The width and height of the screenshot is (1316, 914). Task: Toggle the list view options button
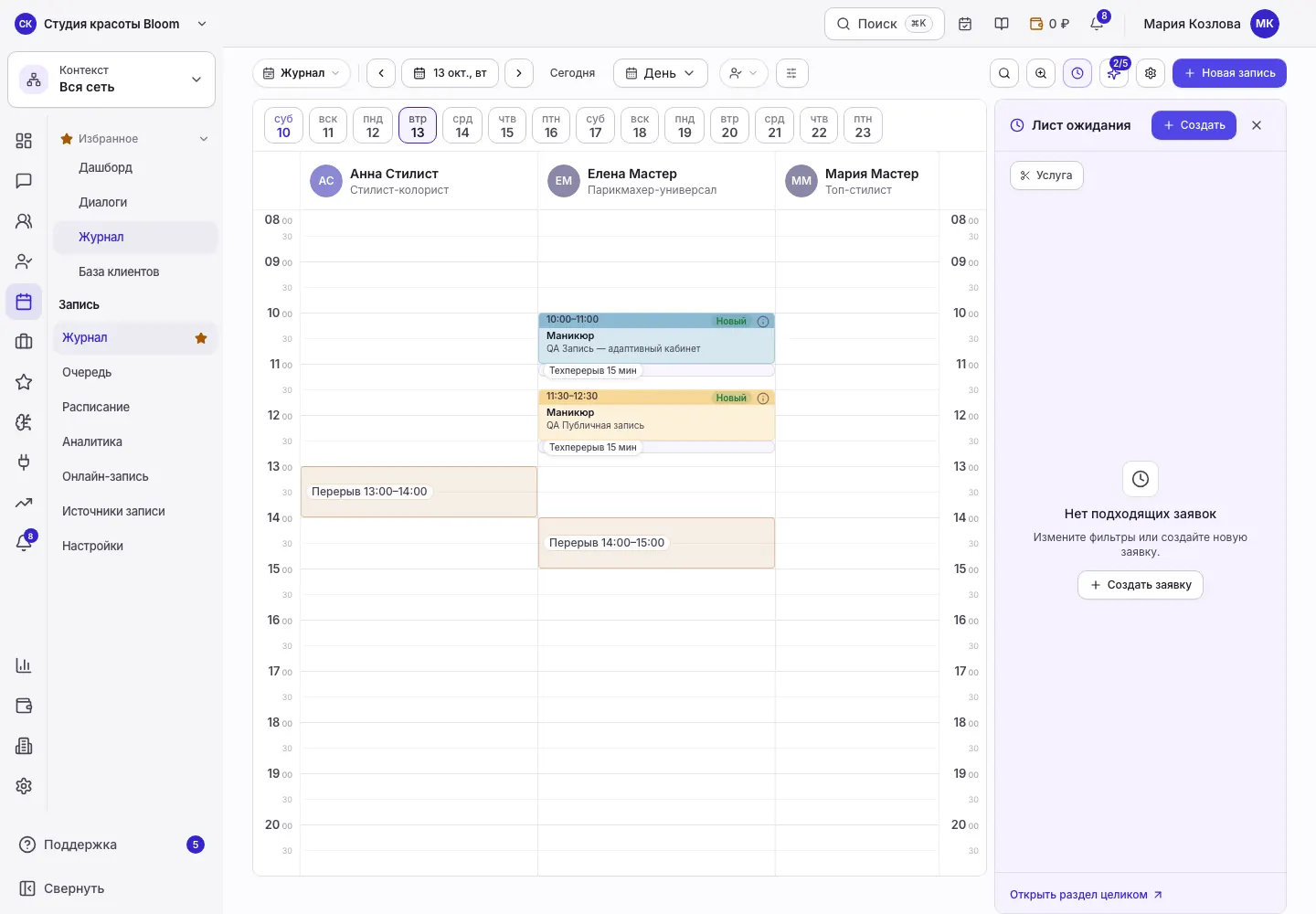tap(791, 73)
